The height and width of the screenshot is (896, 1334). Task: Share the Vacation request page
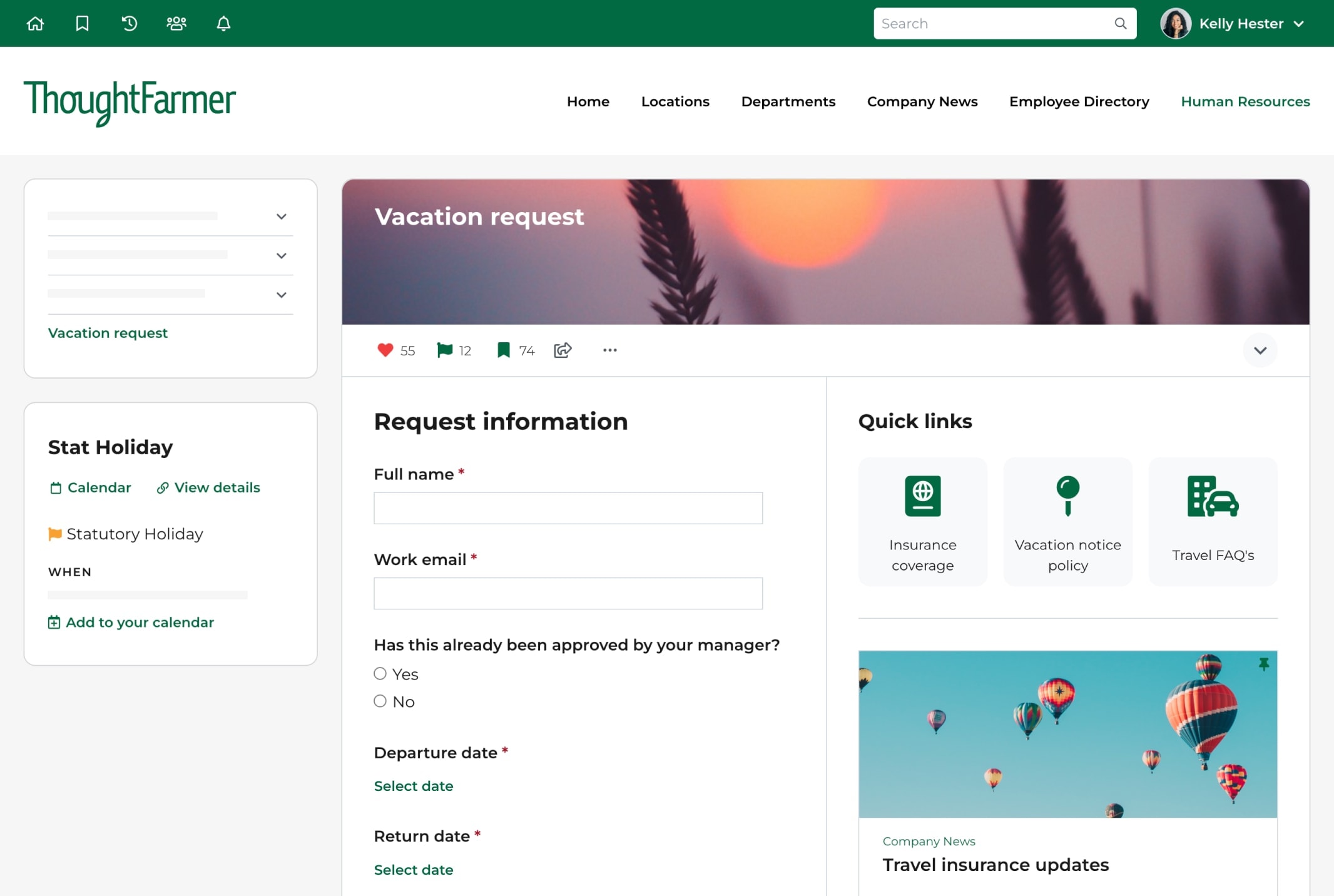point(562,350)
